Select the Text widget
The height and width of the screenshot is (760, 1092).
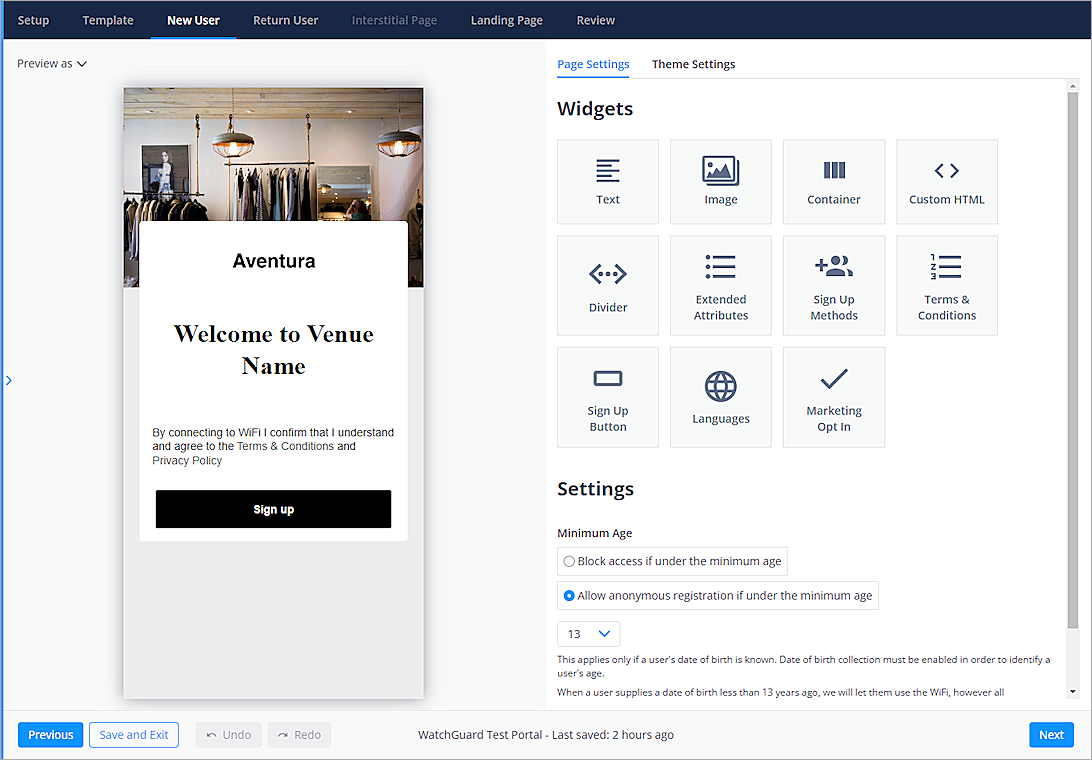607,181
